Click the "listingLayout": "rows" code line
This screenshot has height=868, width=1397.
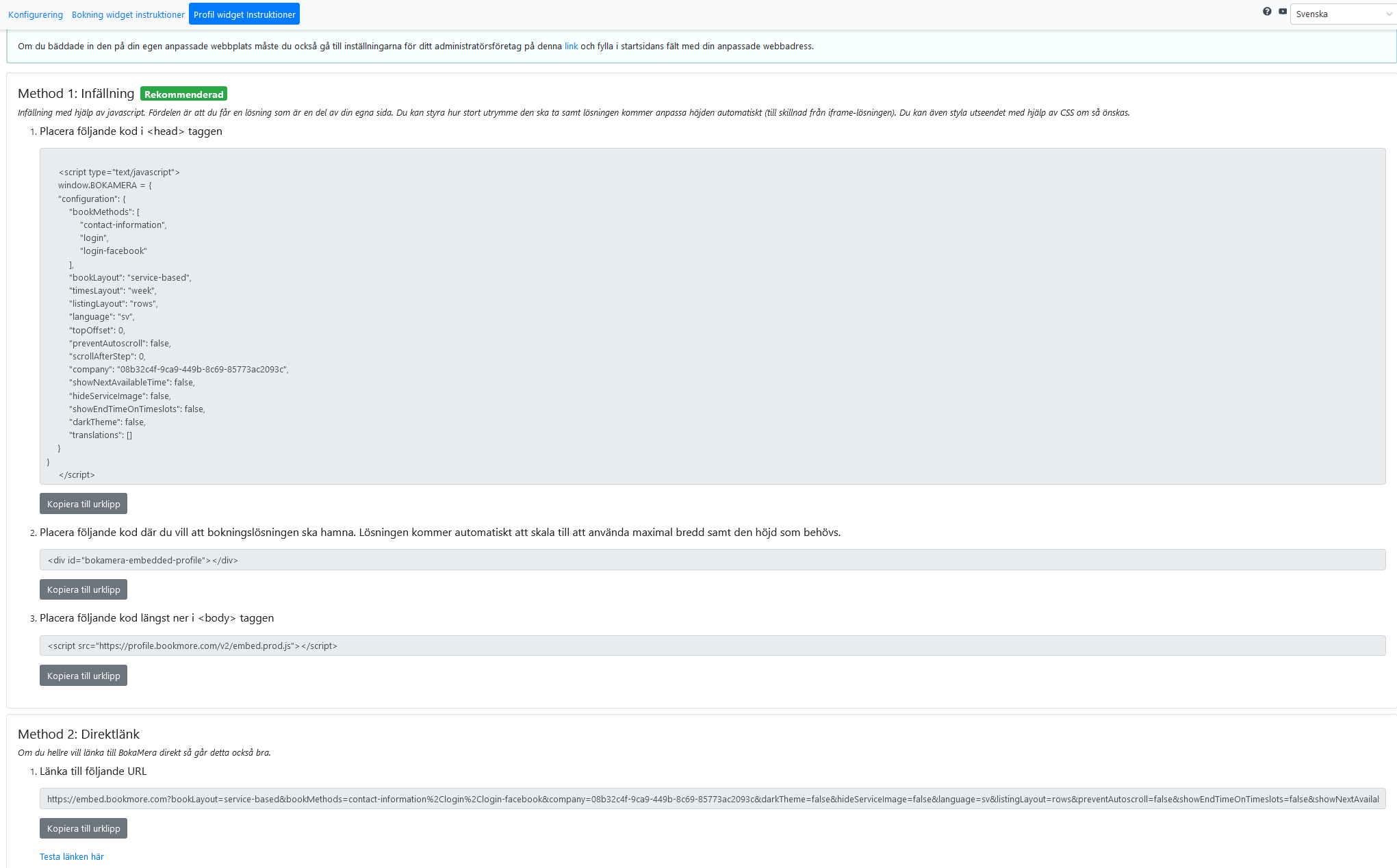point(114,304)
